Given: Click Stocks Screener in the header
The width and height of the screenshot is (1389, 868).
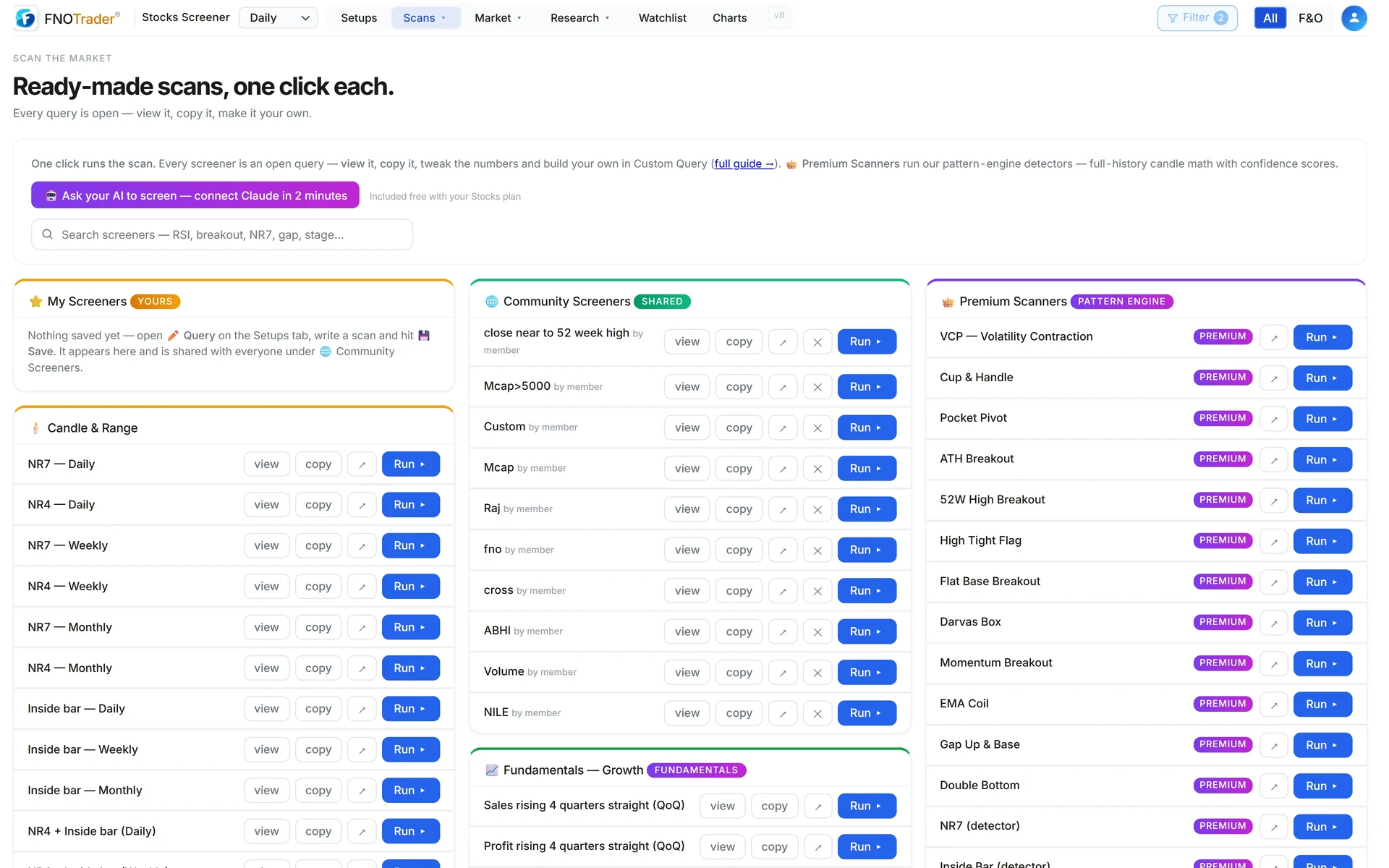Looking at the screenshot, I should [x=186, y=17].
